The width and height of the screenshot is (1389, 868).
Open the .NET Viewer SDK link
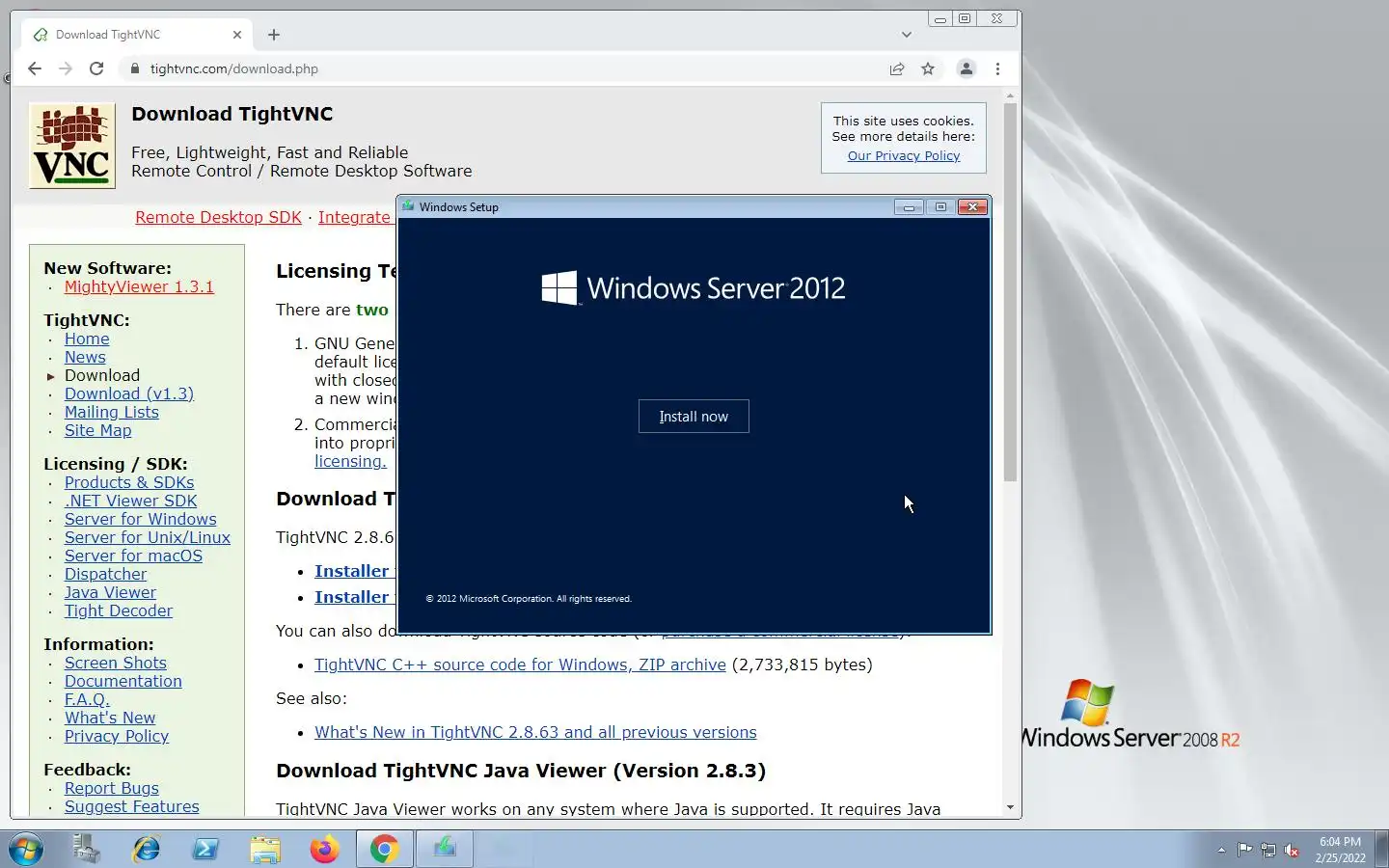pyautogui.click(x=130, y=501)
